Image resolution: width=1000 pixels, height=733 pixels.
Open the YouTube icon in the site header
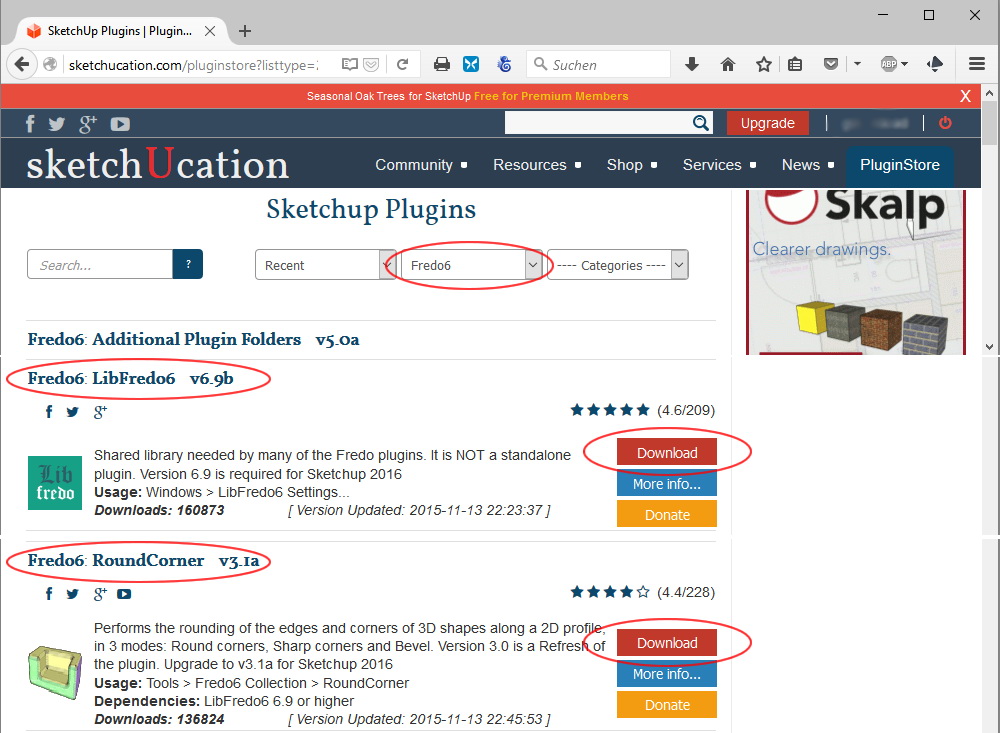click(x=120, y=124)
